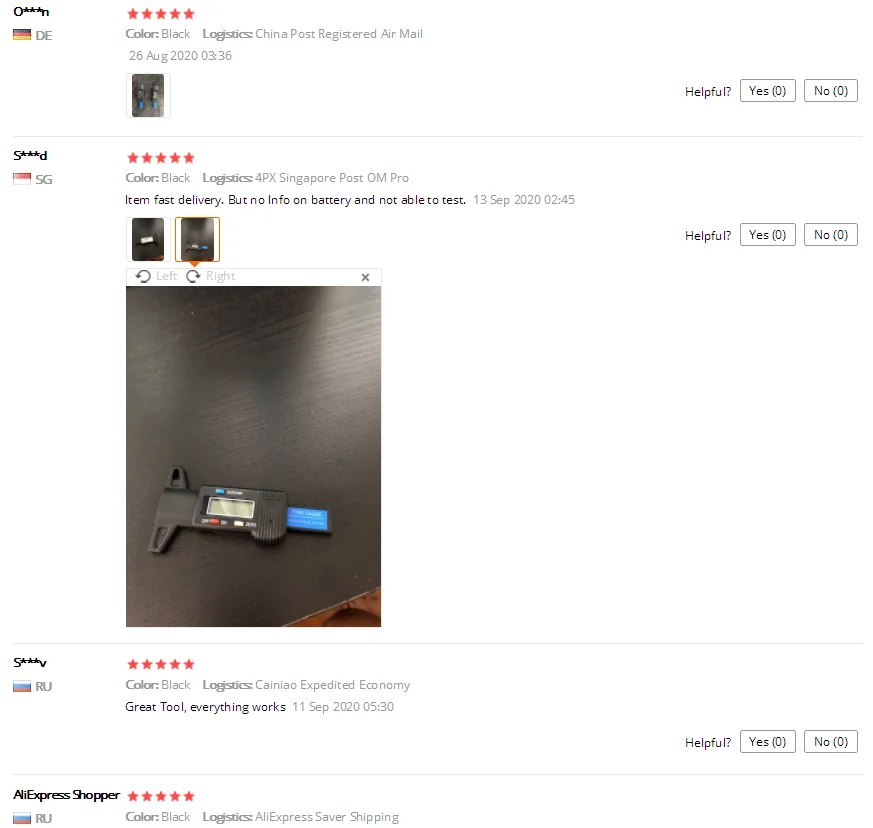Viewport: 873px width, 828px height.
Task: Click the German flag icon next to DE
Action: (22, 35)
